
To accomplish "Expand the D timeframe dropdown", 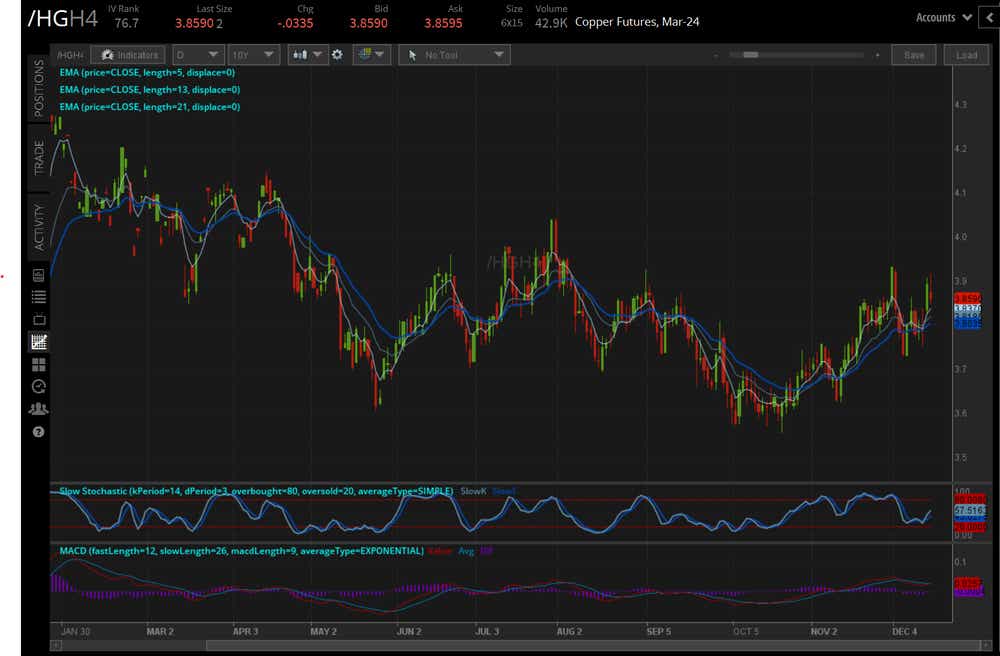I will coord(198,55).
